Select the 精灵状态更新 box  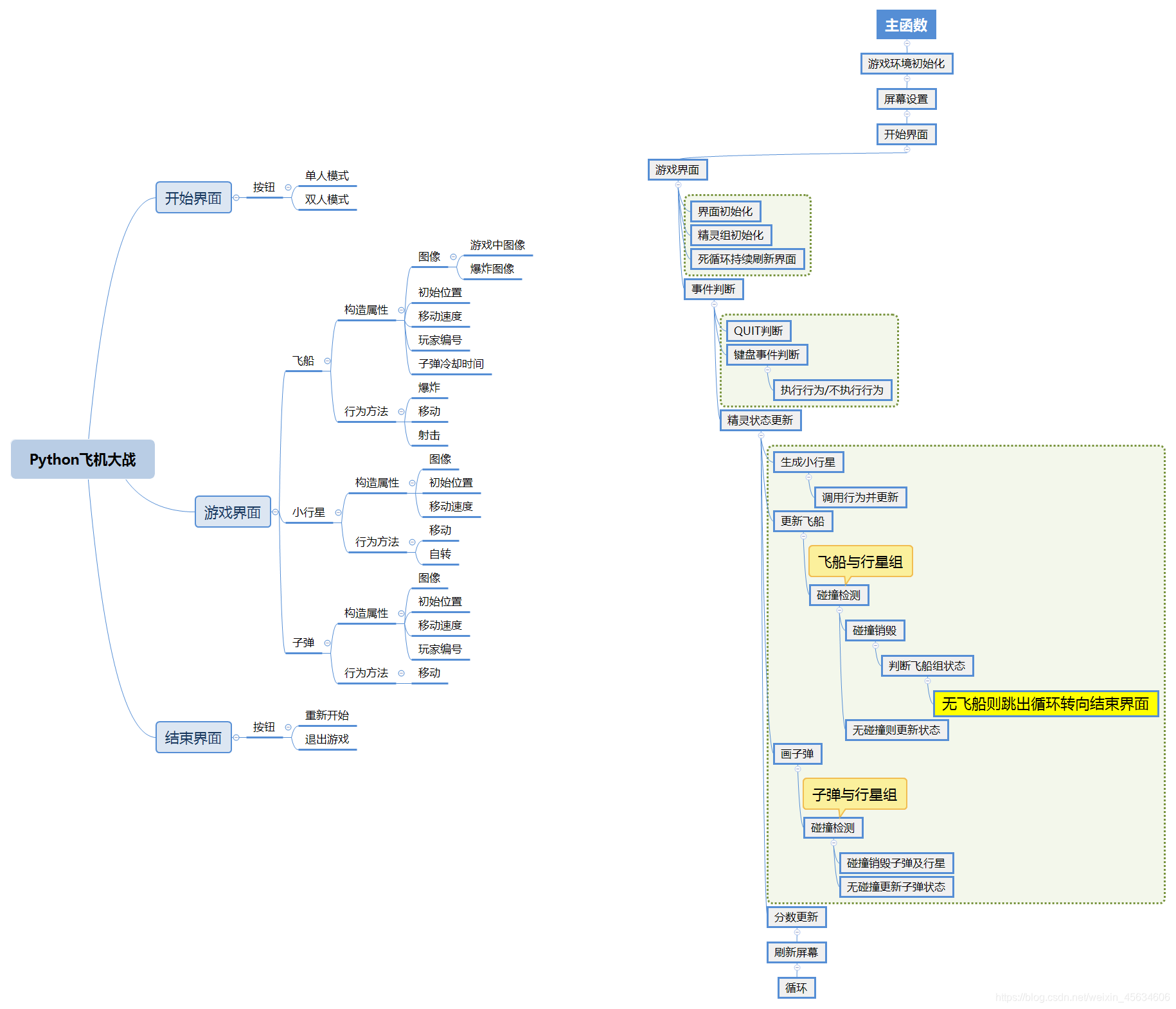tap(761, 420)
